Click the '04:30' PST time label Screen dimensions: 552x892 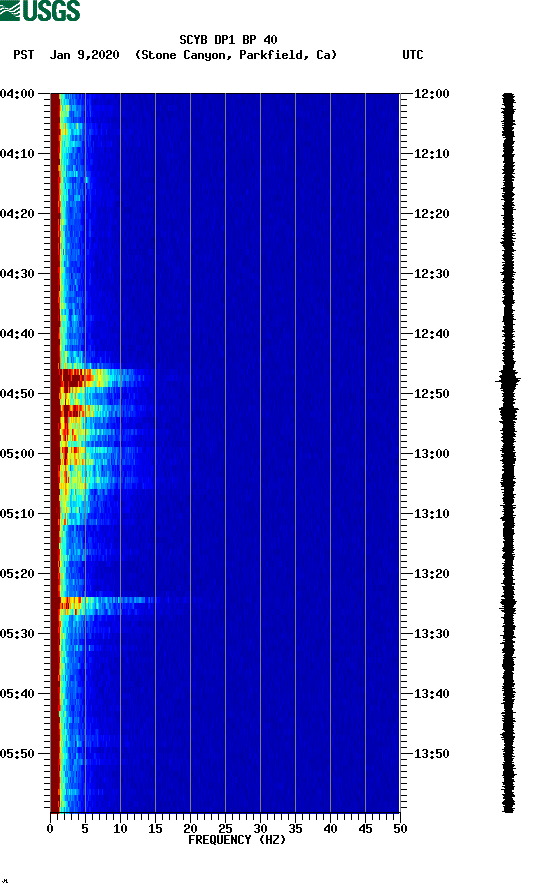[18, 274]
